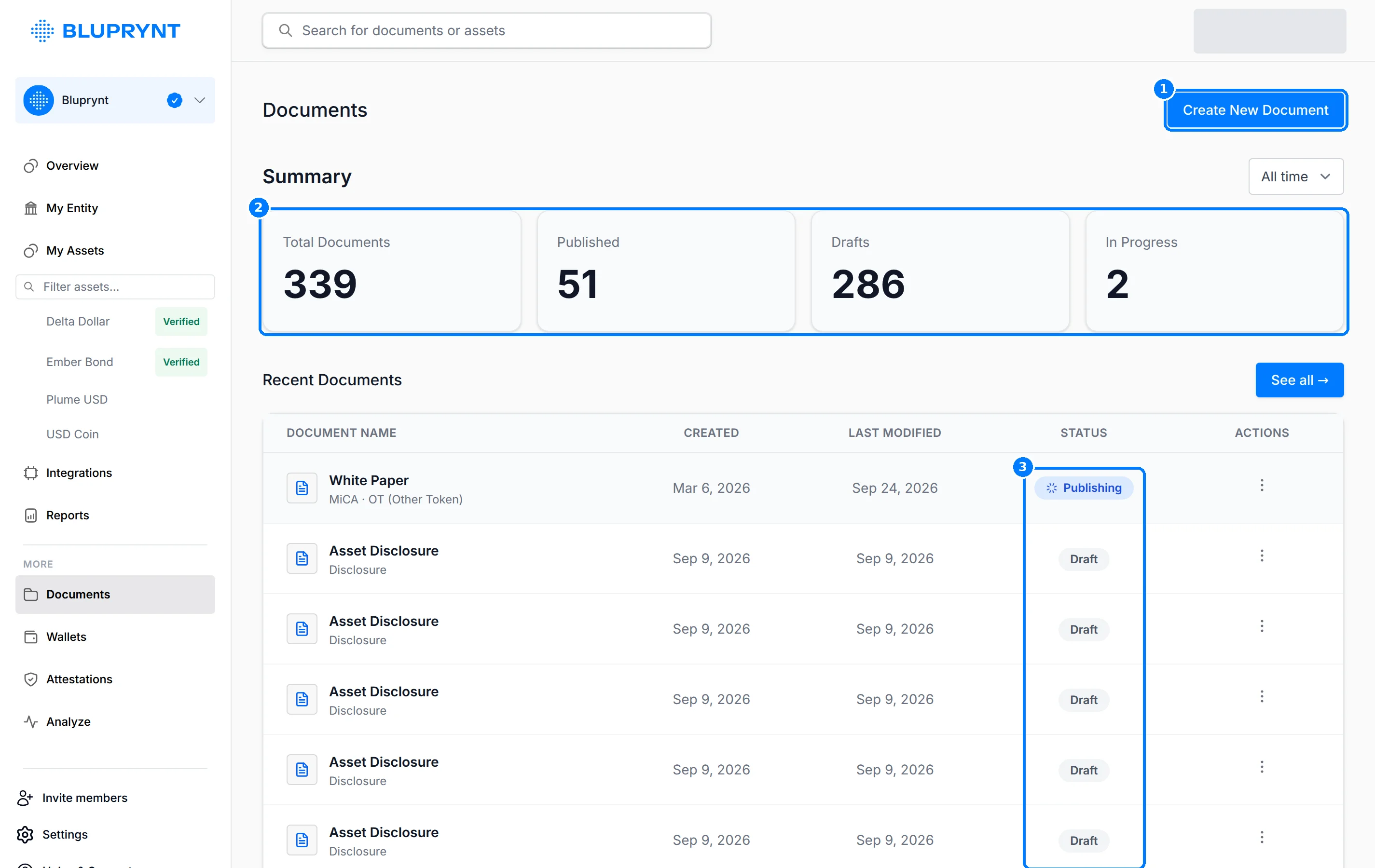Click the Filter assets input field

coord(115,286)
